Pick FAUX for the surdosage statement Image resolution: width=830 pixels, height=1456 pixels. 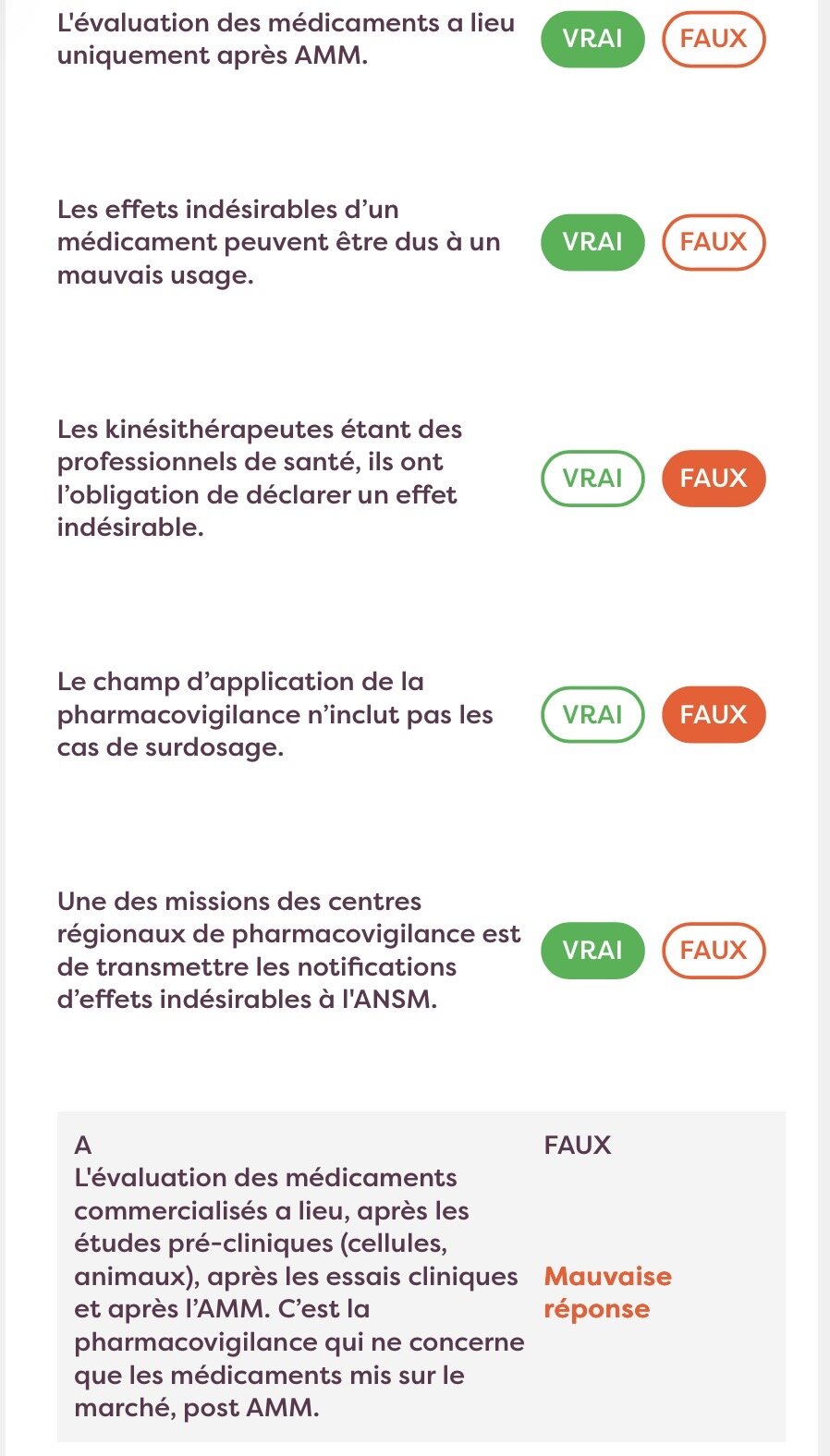coord(713,715)
